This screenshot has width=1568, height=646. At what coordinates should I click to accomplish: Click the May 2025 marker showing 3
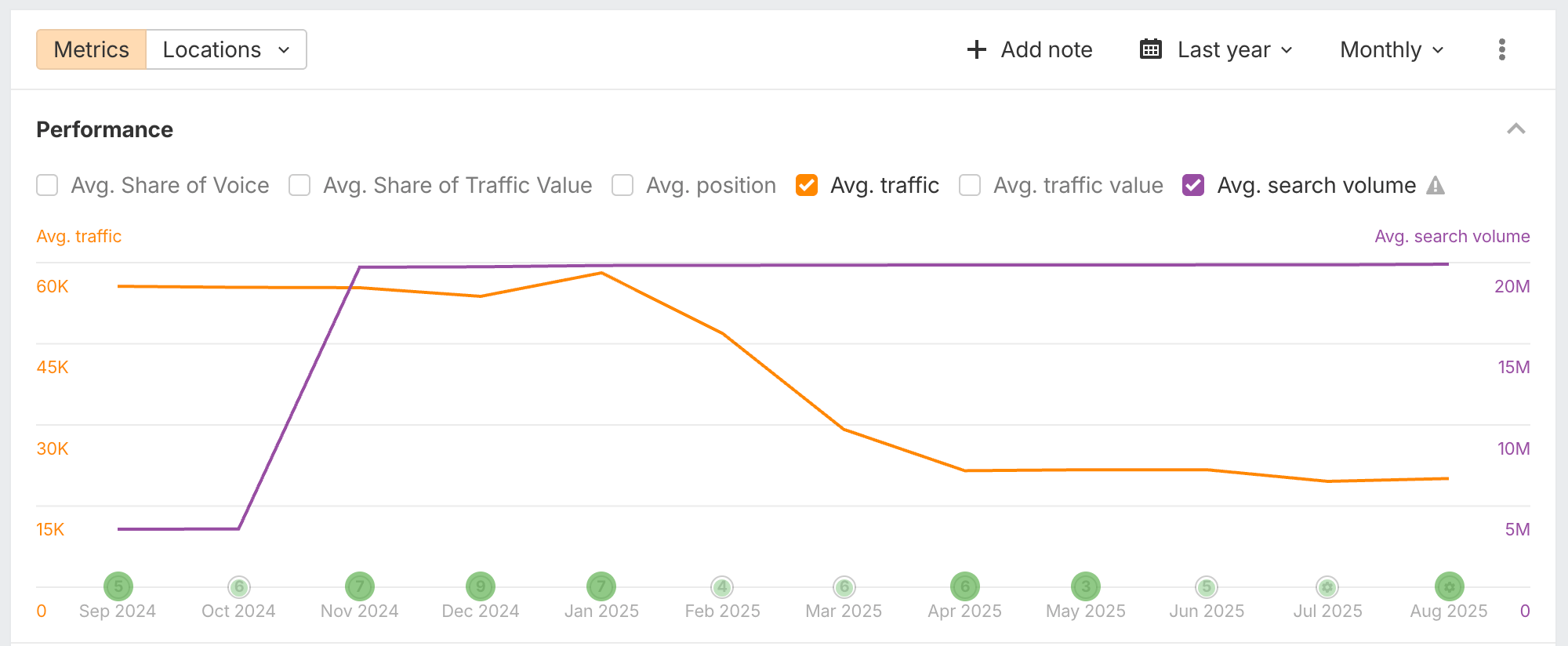[1086, 586]
